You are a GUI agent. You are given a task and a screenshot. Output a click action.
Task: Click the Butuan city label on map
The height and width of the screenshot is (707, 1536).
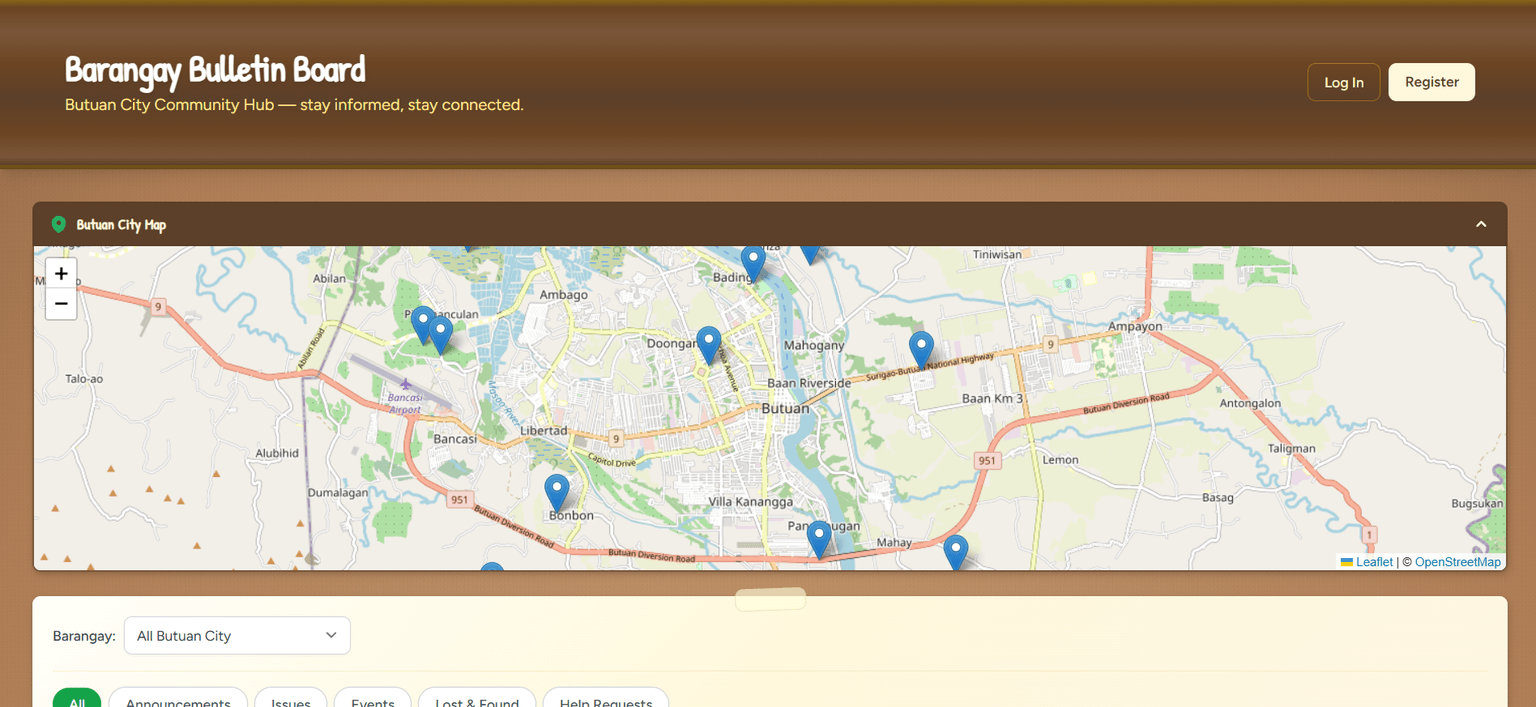(786, 408)
